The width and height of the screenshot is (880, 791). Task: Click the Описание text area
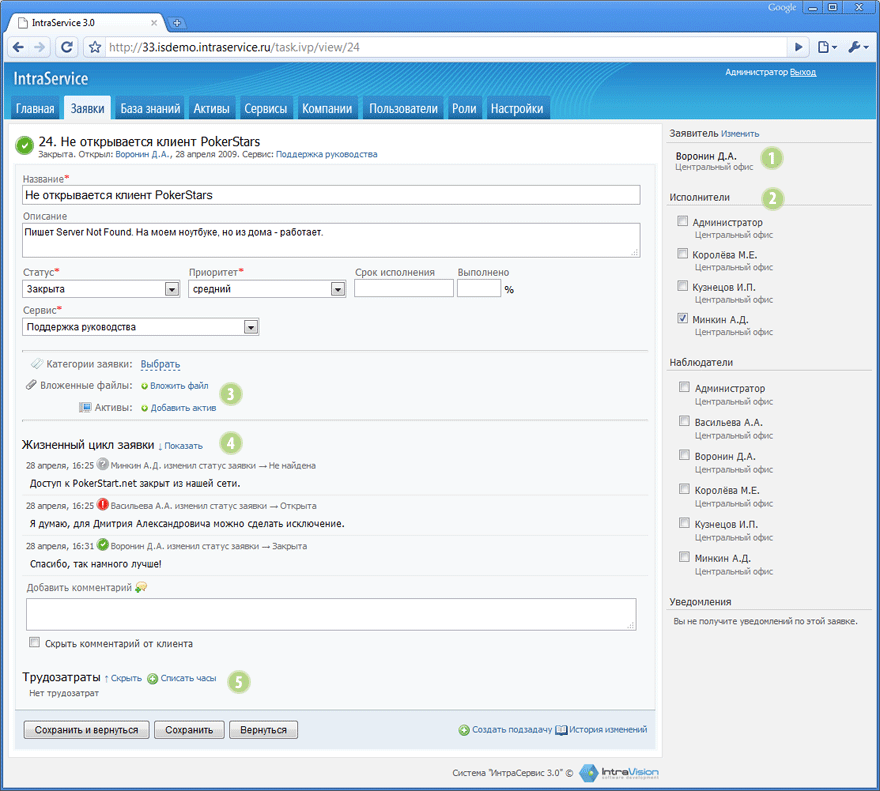coord(331,240)
